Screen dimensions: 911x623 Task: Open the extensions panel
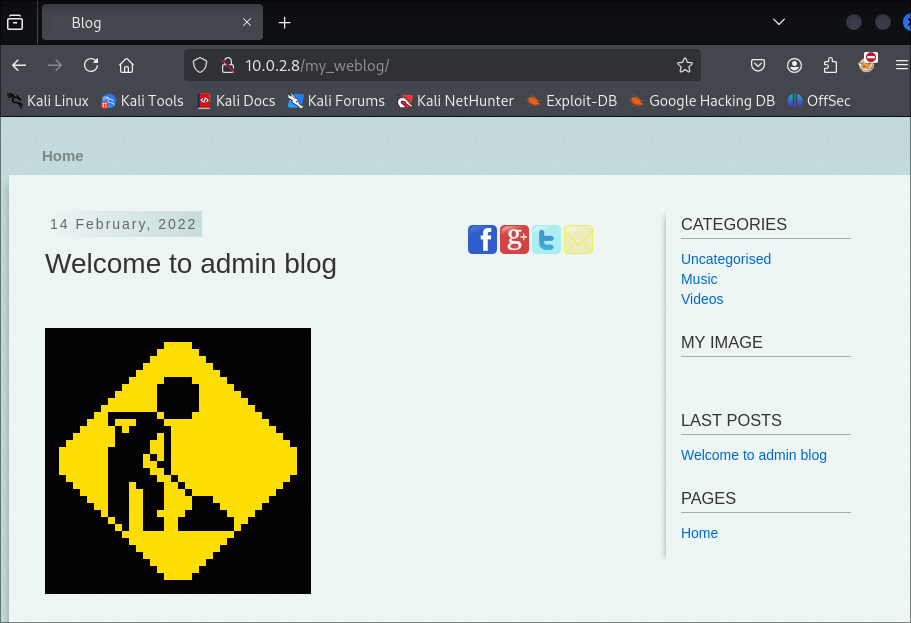click(x=830, y=64)
